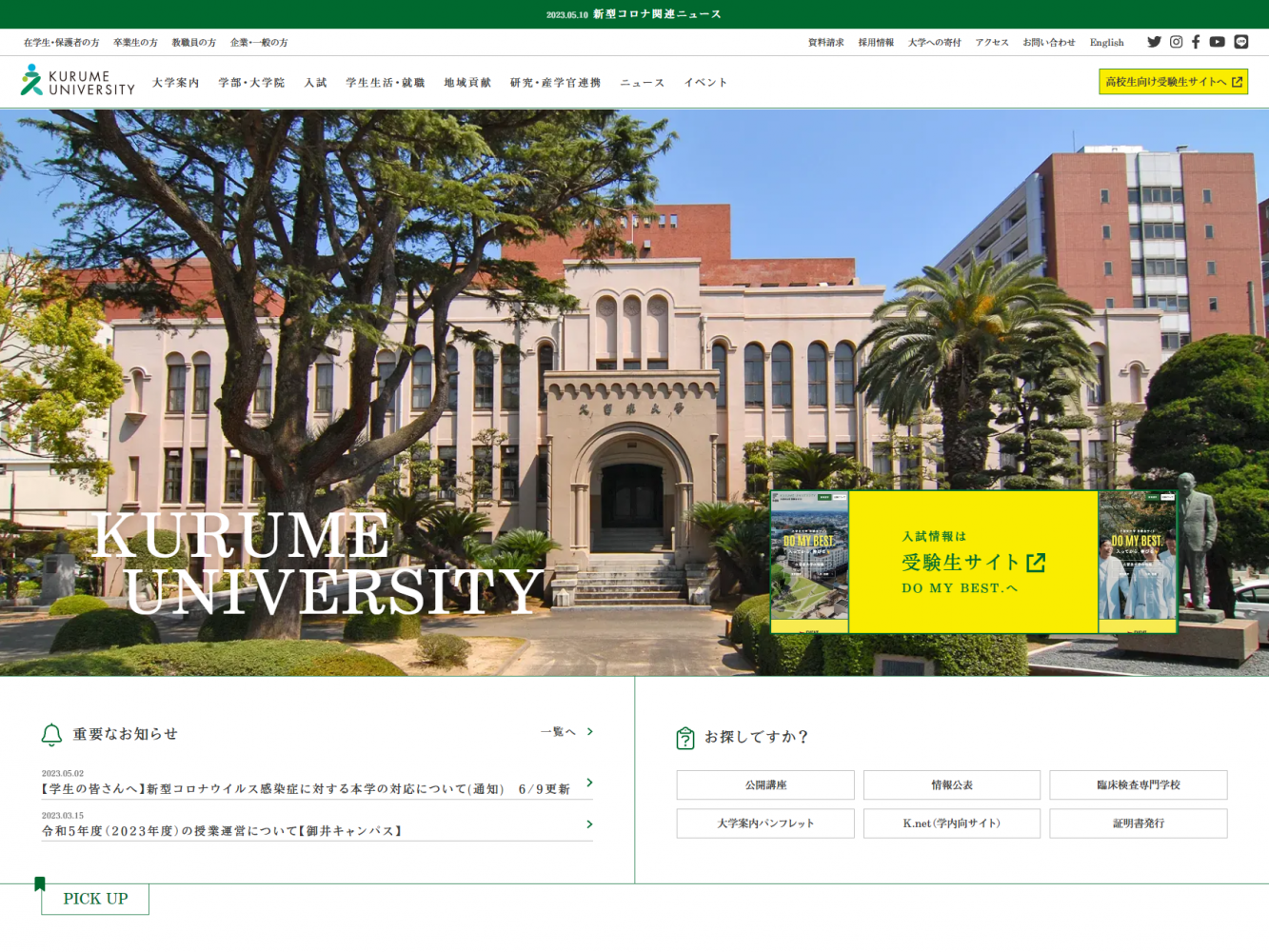Open the 研究・産学官連携 menu
1269x952 pixels.
[556, 83]
